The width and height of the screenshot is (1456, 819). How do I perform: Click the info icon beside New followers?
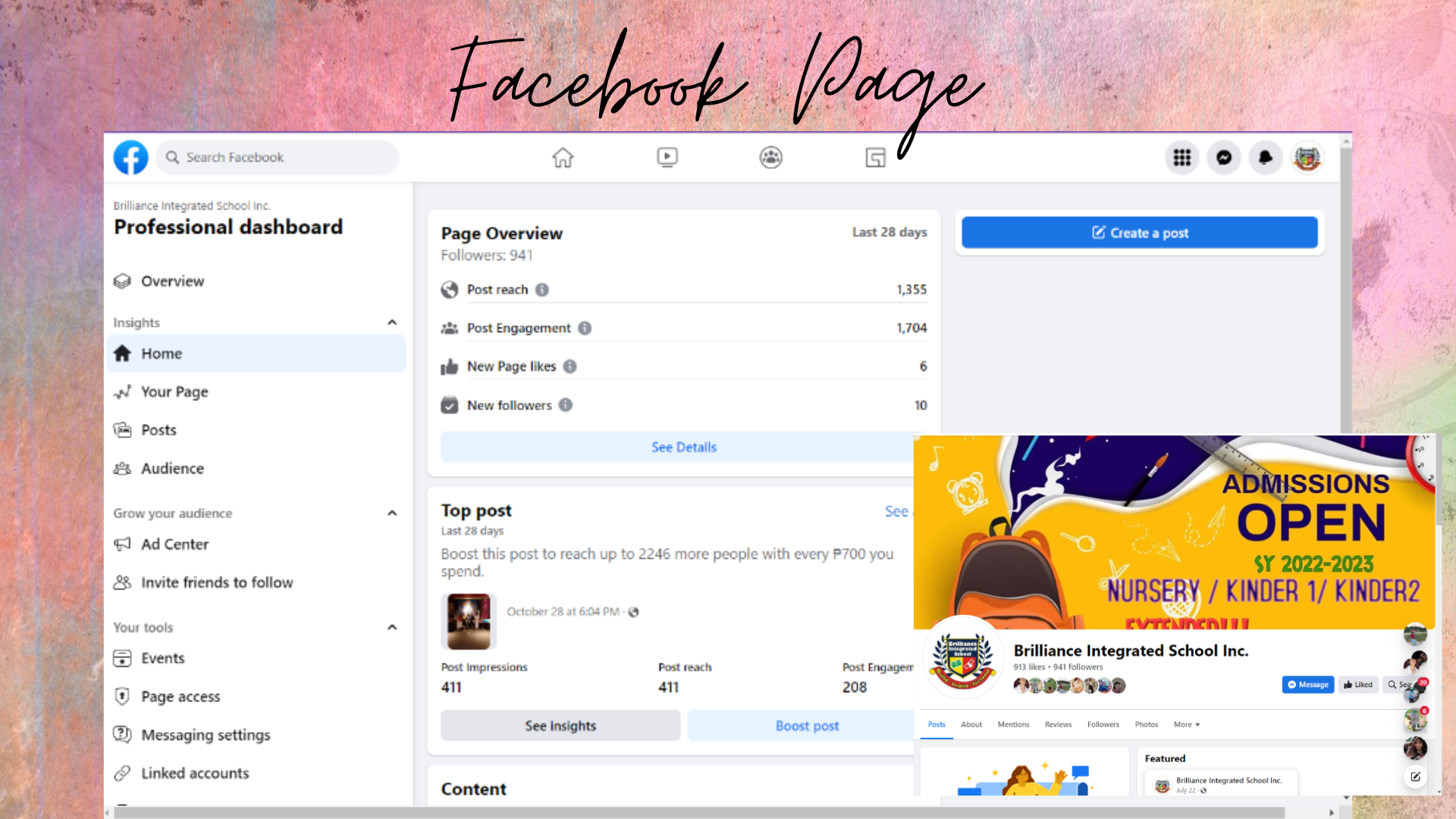click(x=566, y=405)
